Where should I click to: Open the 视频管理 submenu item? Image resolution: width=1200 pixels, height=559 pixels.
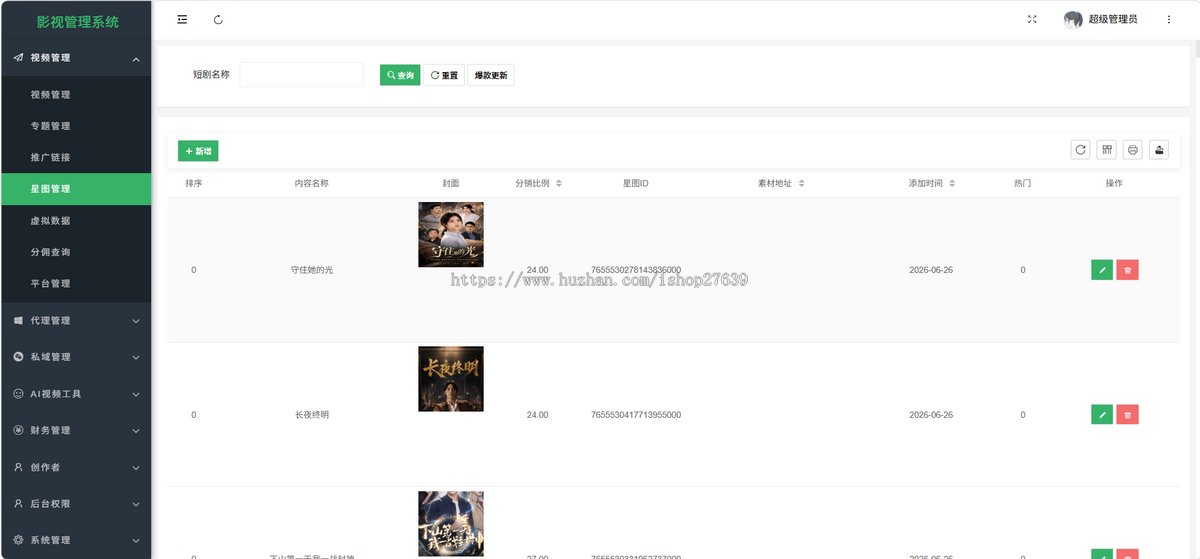(x=76, y=95)
